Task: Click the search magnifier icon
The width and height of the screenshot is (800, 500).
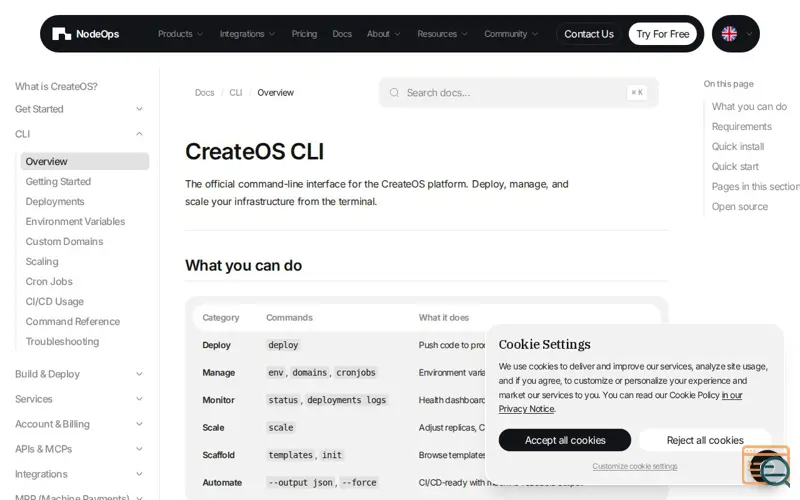Action: 394,92
